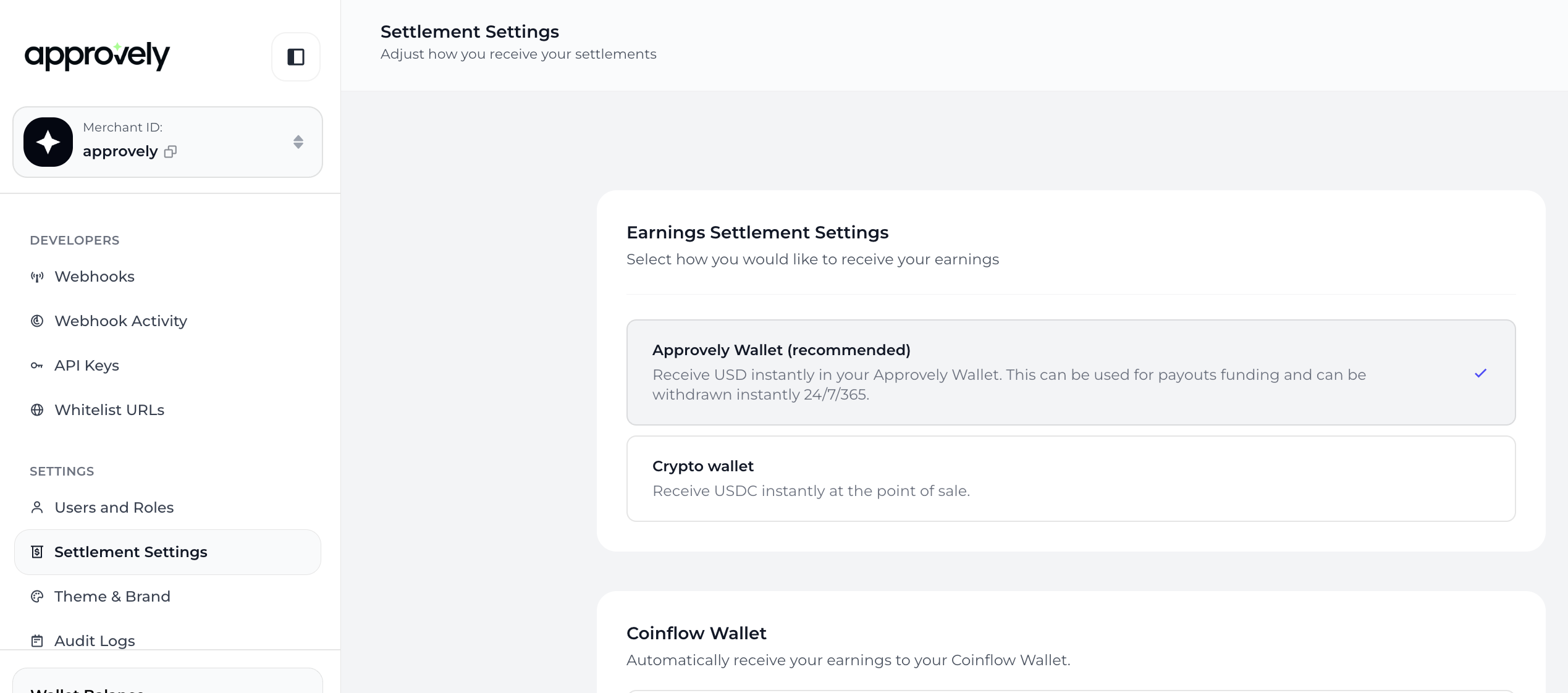
Task: Click the Whitelist URLs globe icon
Action: (37, 410)
